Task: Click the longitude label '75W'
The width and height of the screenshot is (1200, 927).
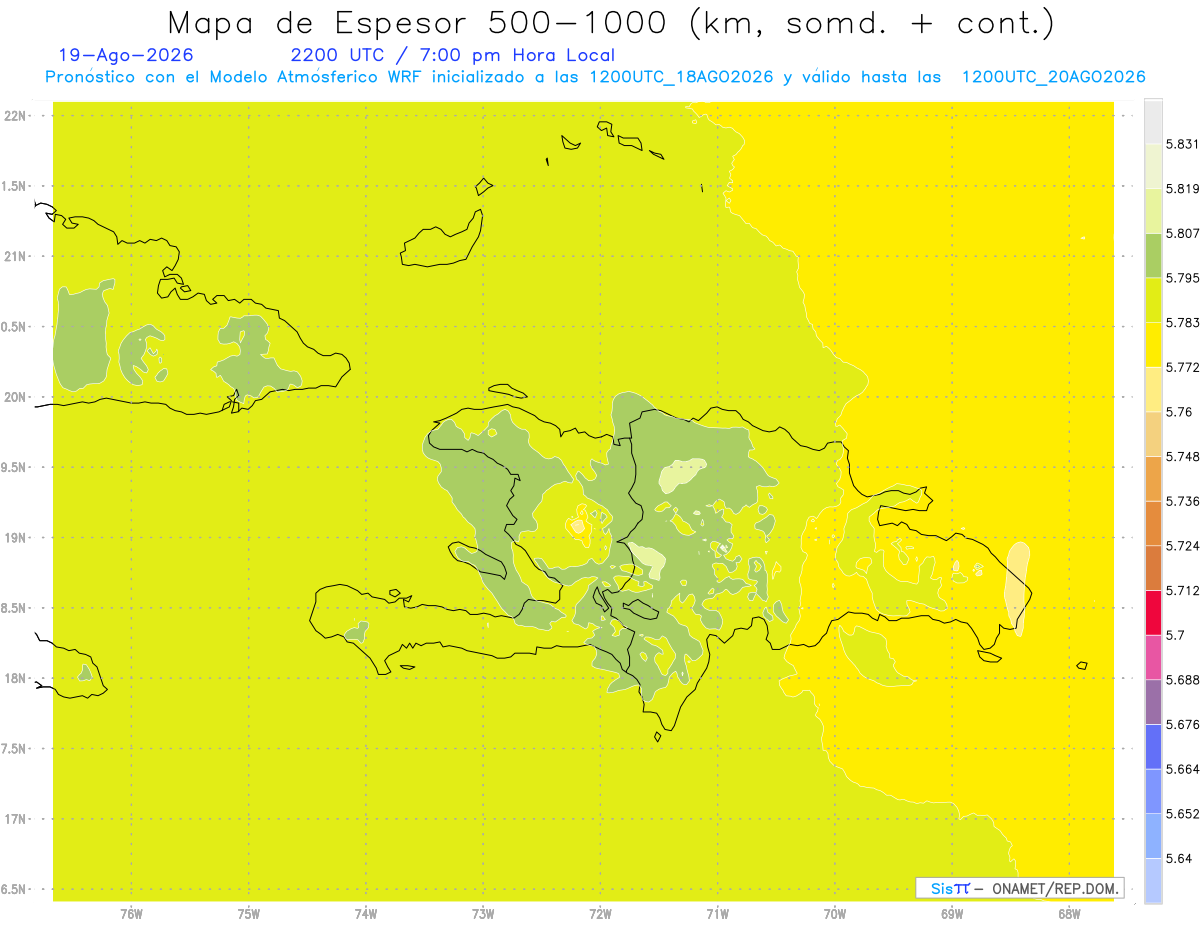Action: [x=248, y=913]
